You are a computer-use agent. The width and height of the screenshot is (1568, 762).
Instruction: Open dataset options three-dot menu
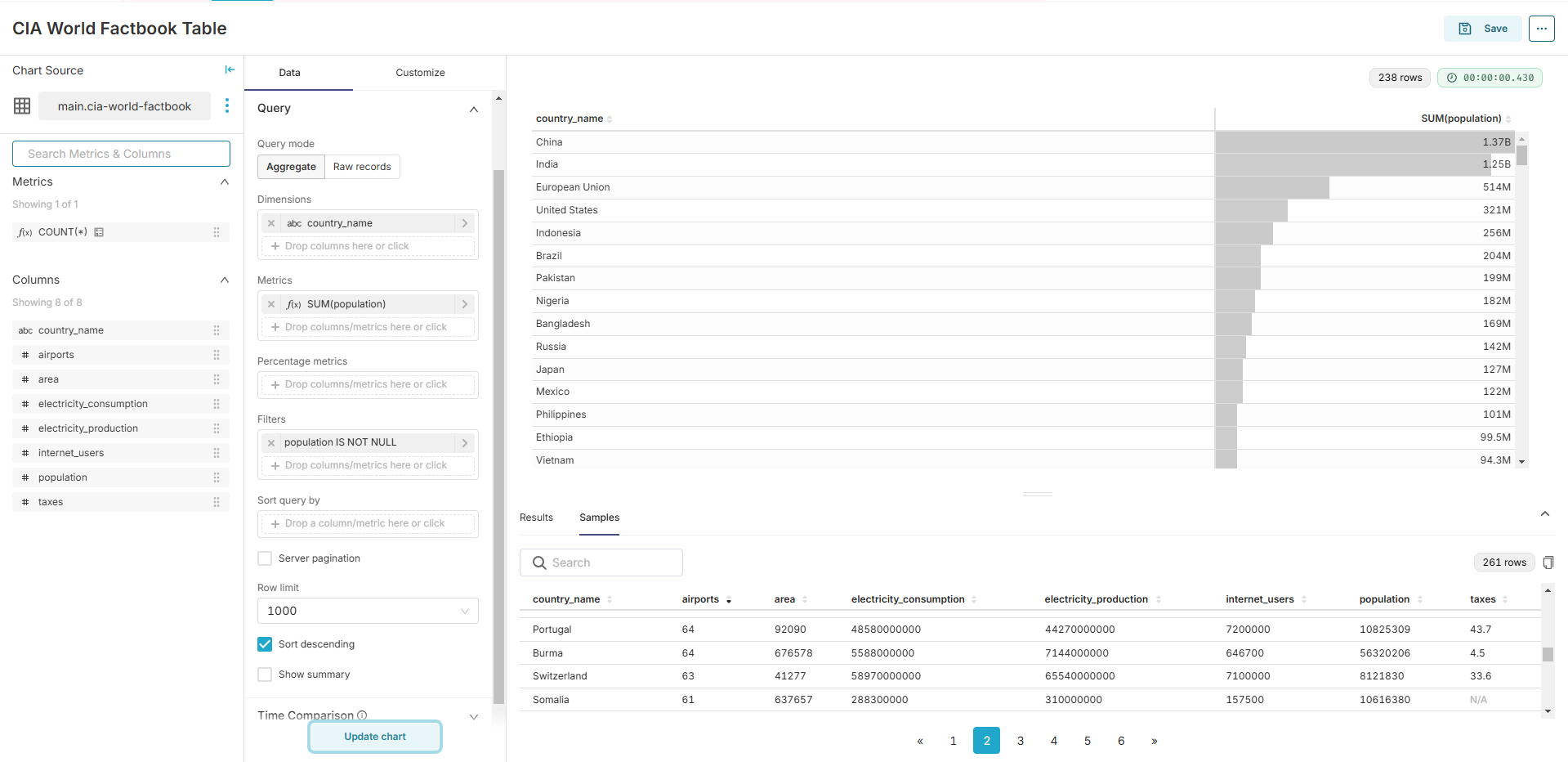click(227, 106)
